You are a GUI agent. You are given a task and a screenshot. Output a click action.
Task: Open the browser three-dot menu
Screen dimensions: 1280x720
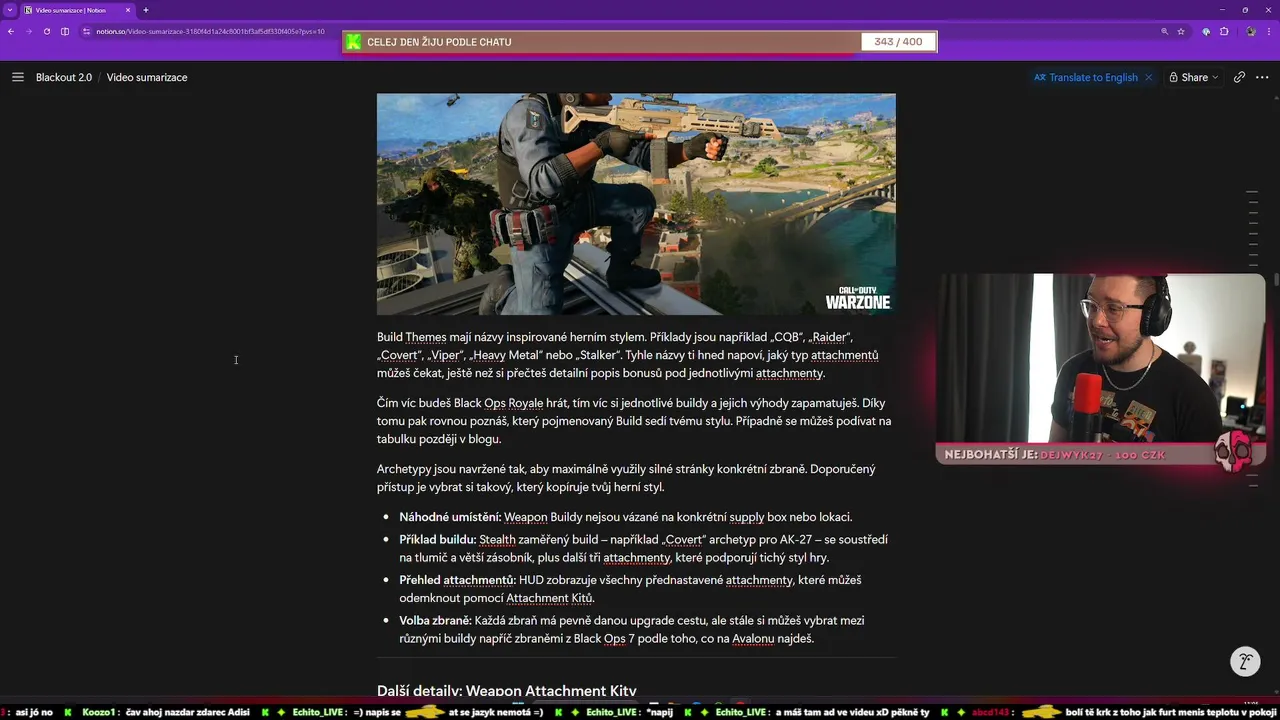(1269, 31)
